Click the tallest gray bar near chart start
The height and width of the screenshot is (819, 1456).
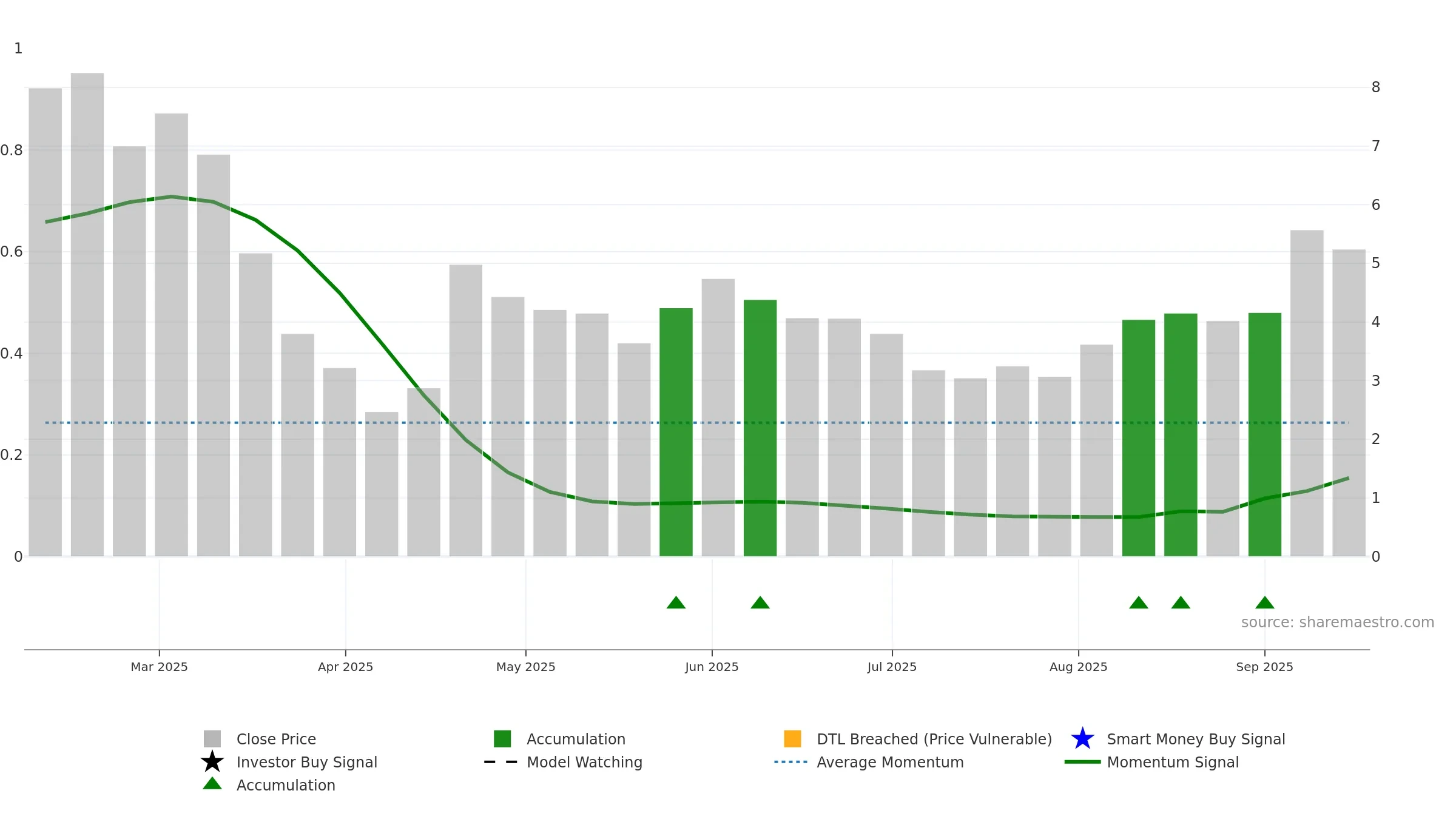tap(87, 314)
